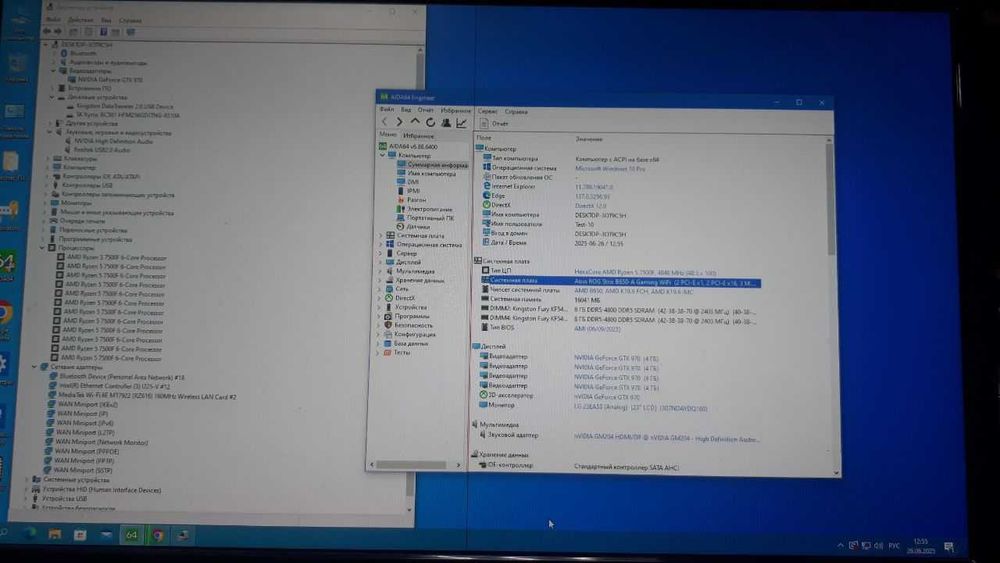Select the highlighted Системная плата Asus ROG row

click(621, 281)
